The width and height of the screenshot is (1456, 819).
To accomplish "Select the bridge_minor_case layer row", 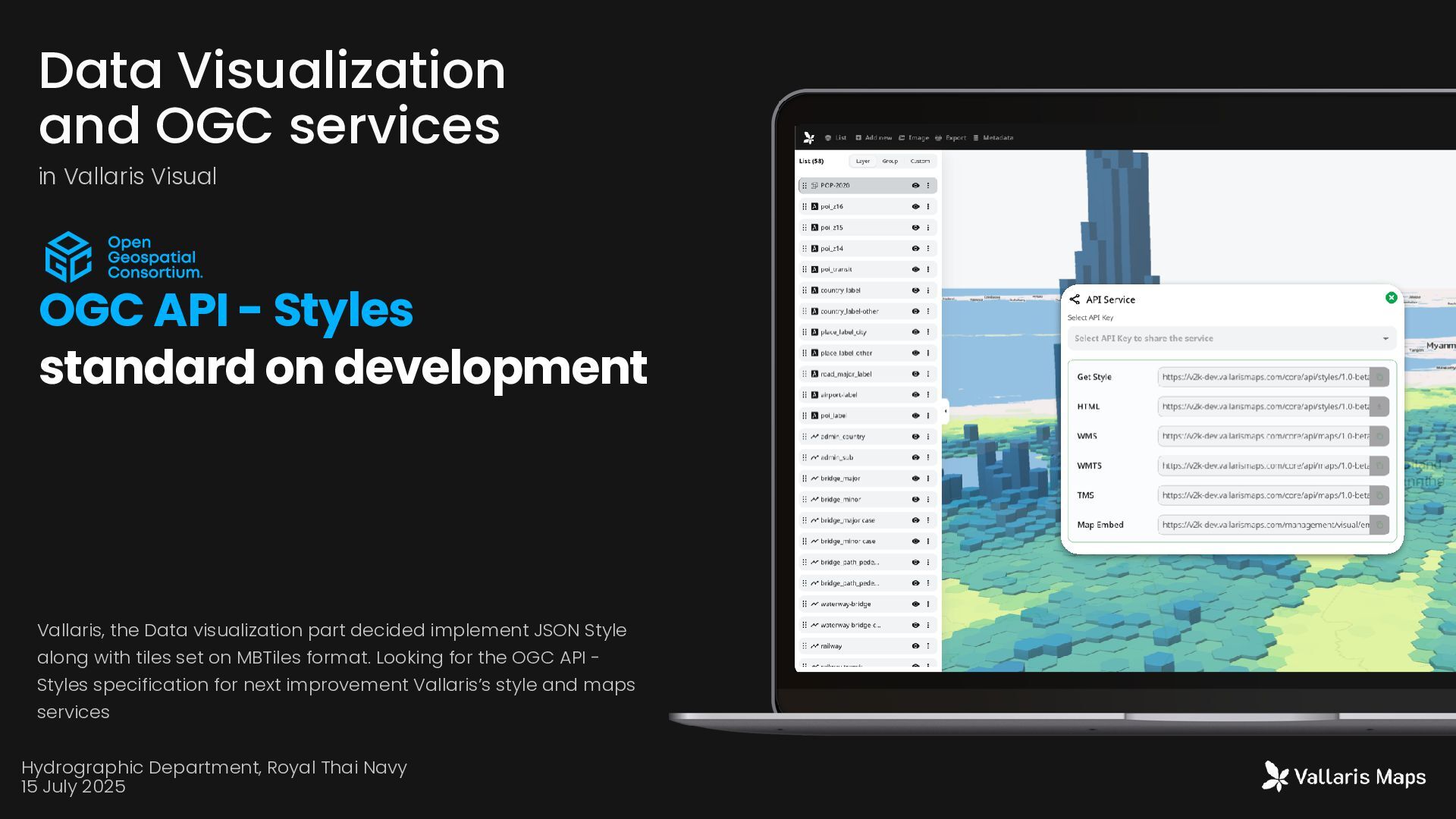I will 868,541.
